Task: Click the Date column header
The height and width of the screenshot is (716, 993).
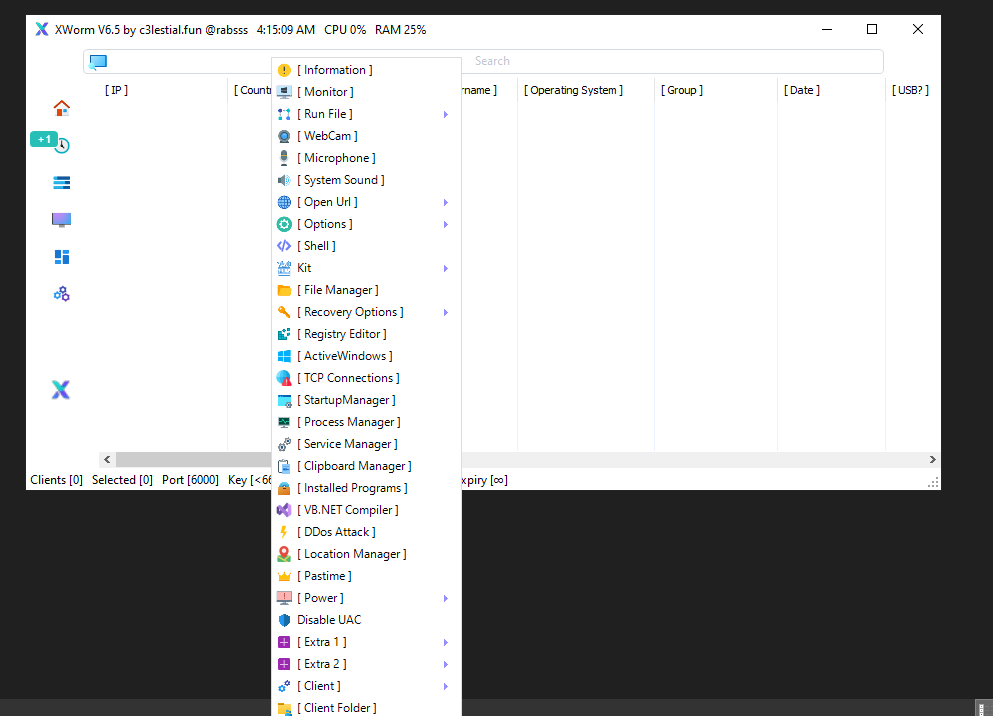Action: [x=801, y=90]
